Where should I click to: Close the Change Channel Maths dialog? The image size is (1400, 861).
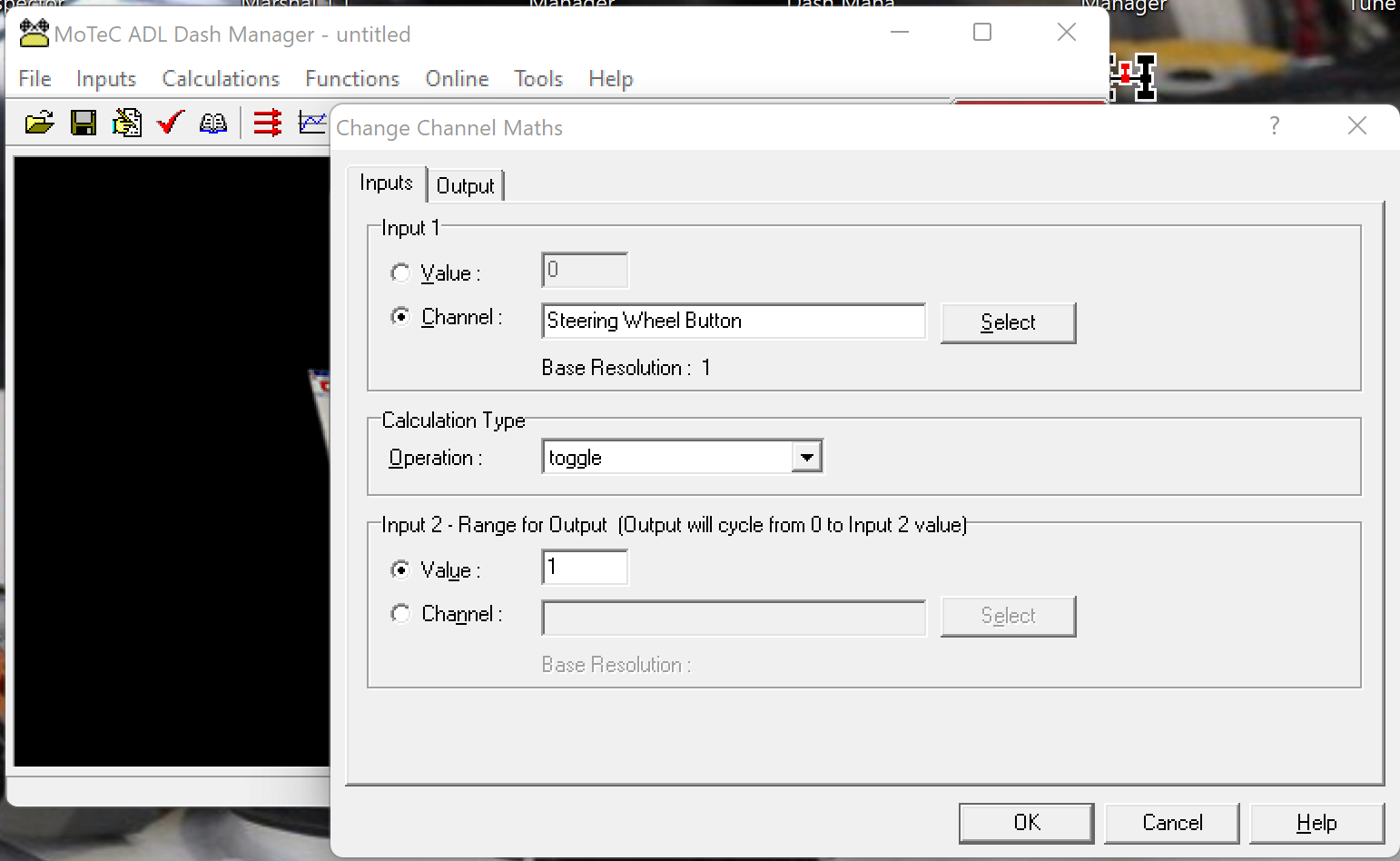(x=1357, y=126)
